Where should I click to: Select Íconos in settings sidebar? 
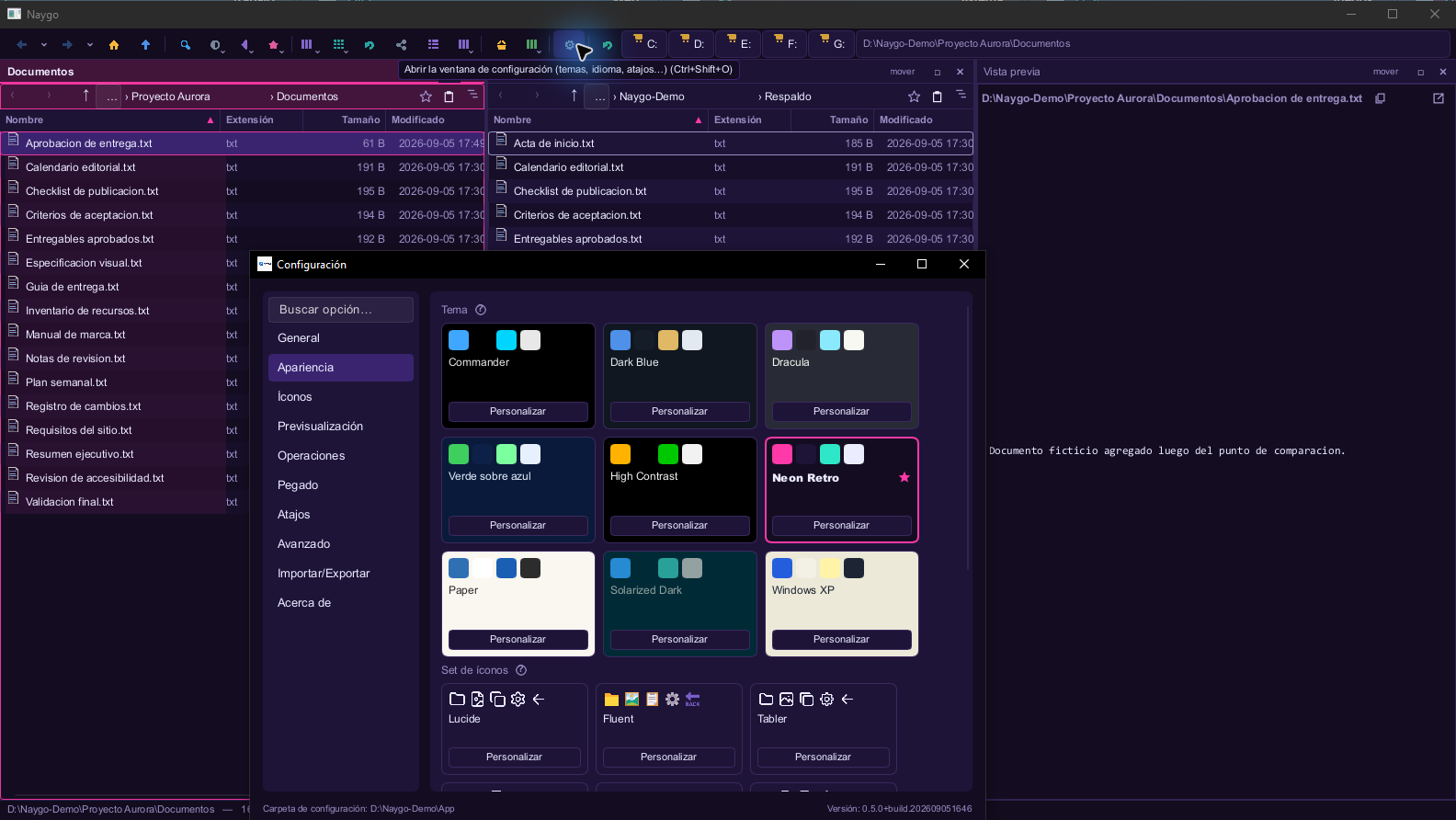click(341, 397)
